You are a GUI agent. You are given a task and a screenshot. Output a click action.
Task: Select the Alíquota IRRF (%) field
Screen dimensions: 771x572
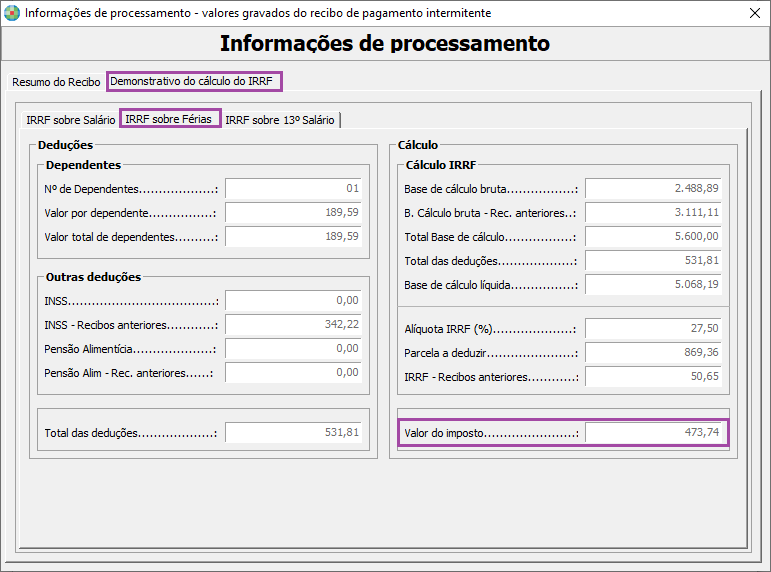(x=653, y=329)
